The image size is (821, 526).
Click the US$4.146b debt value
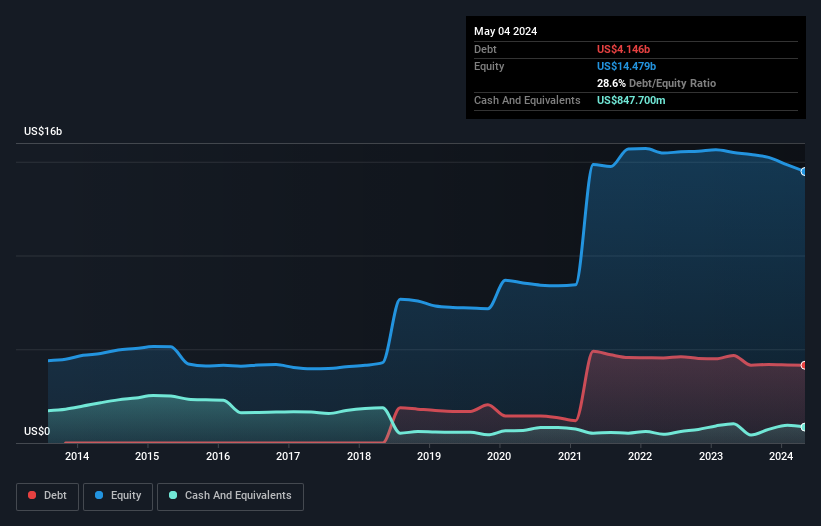pyautogui.click(x=623, y=49)
